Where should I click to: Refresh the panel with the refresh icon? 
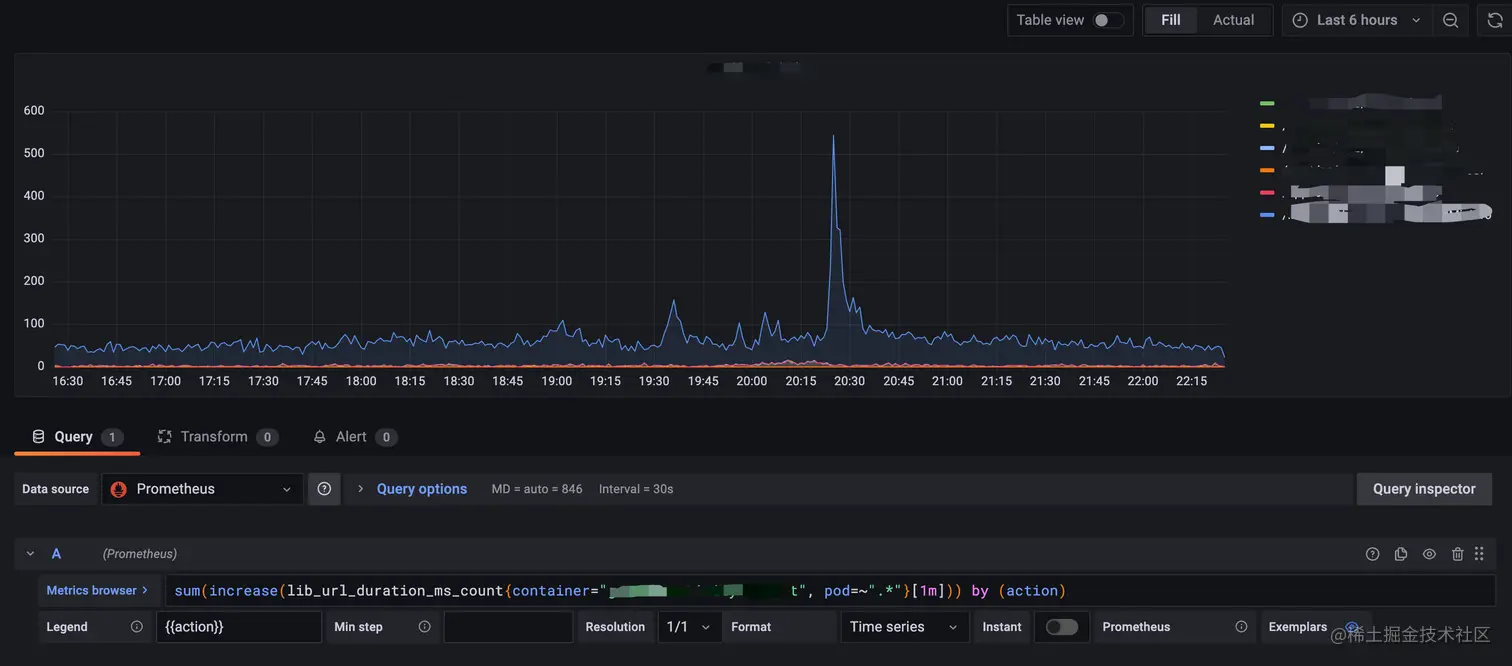tap(1495, 20)
